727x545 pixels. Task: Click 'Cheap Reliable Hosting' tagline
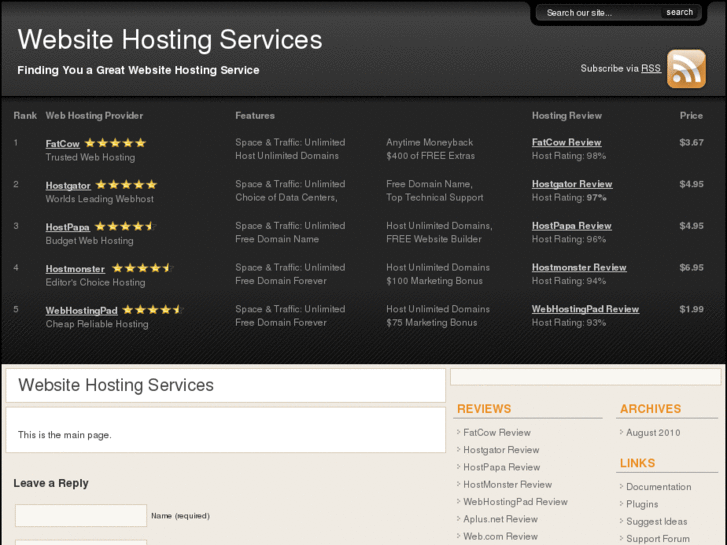[x=97, y=324]
